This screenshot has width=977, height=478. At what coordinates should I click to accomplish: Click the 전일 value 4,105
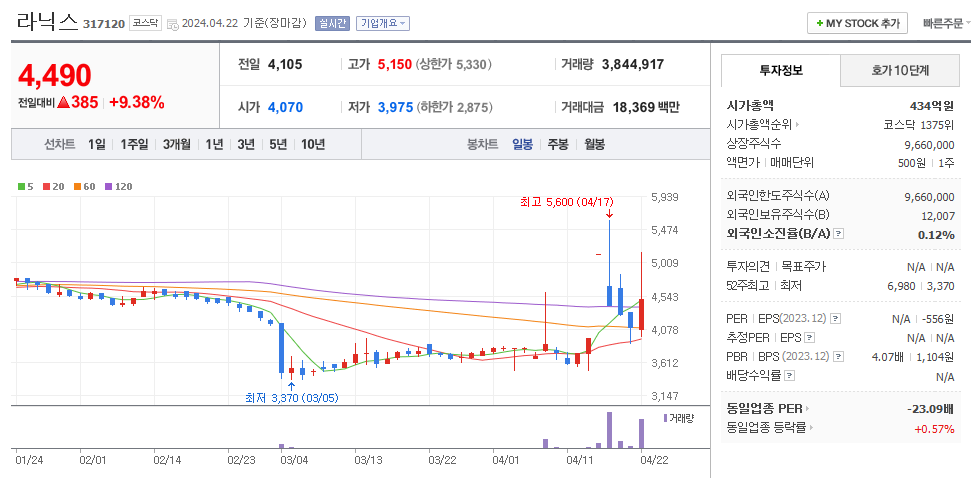pyautogui.click(x=285, y=64)
